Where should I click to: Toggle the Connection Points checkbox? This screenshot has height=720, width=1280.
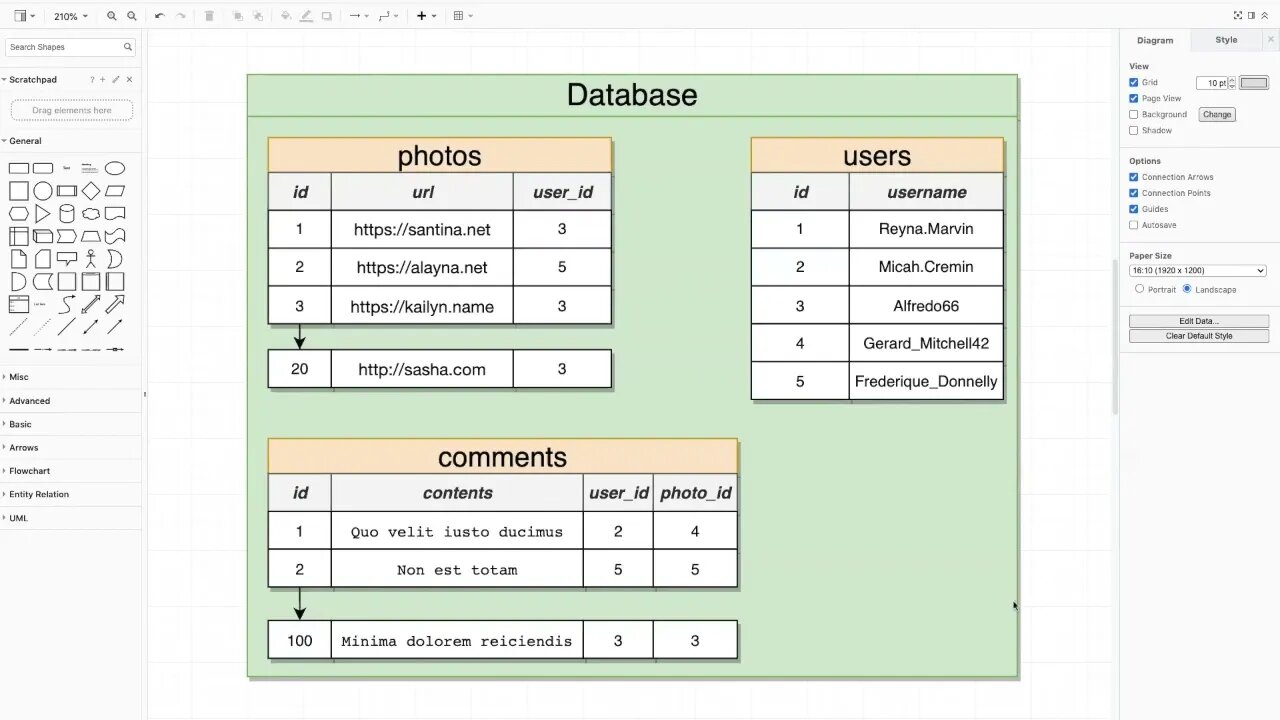(x=1134, y=193)
